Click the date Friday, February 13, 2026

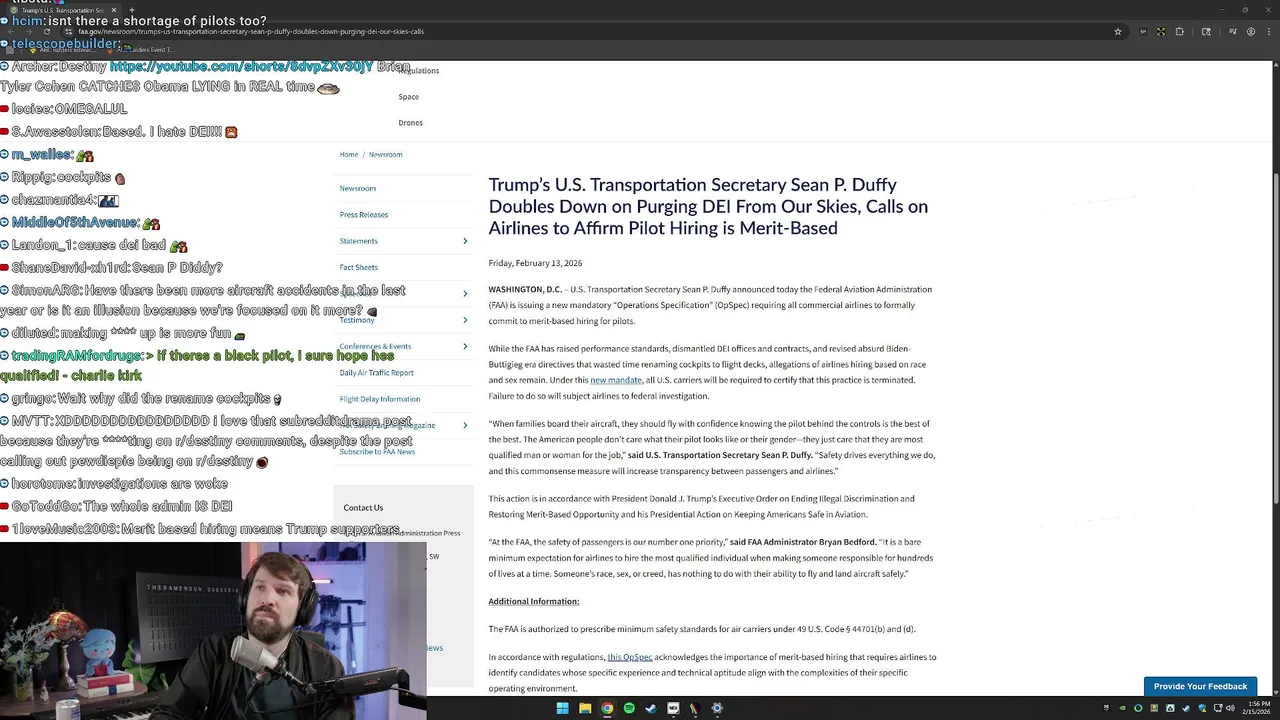(535, 263)
